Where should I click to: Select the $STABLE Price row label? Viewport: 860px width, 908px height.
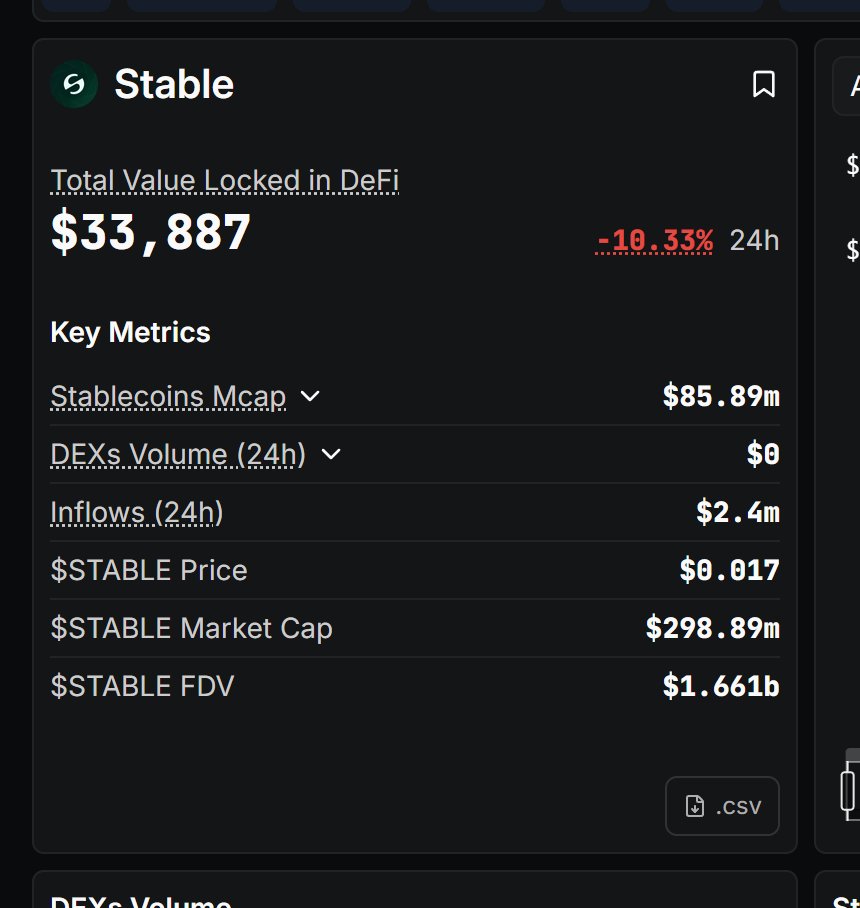tap(149, 571)
